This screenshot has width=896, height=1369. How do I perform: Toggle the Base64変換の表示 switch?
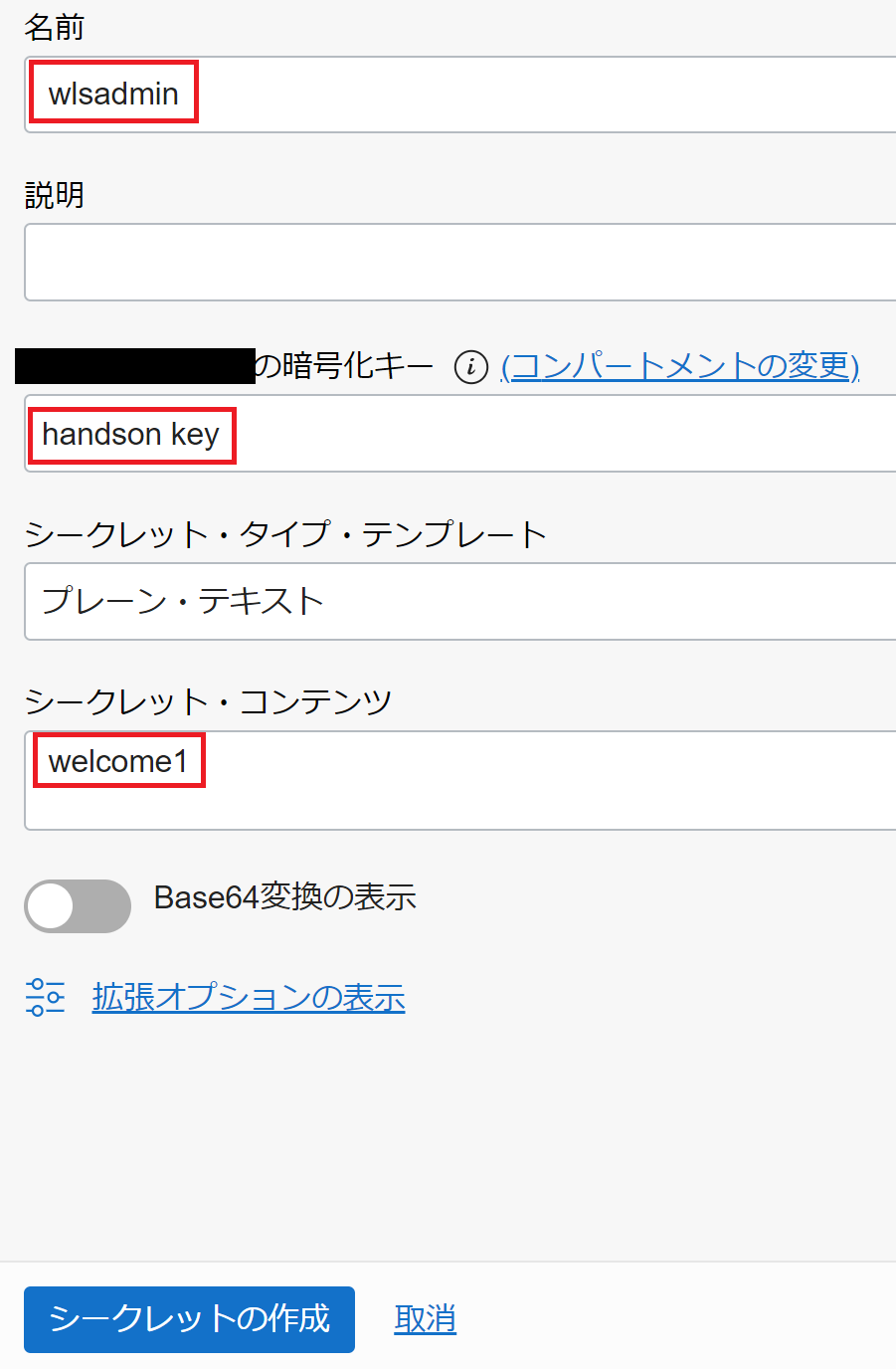(78, 906)
